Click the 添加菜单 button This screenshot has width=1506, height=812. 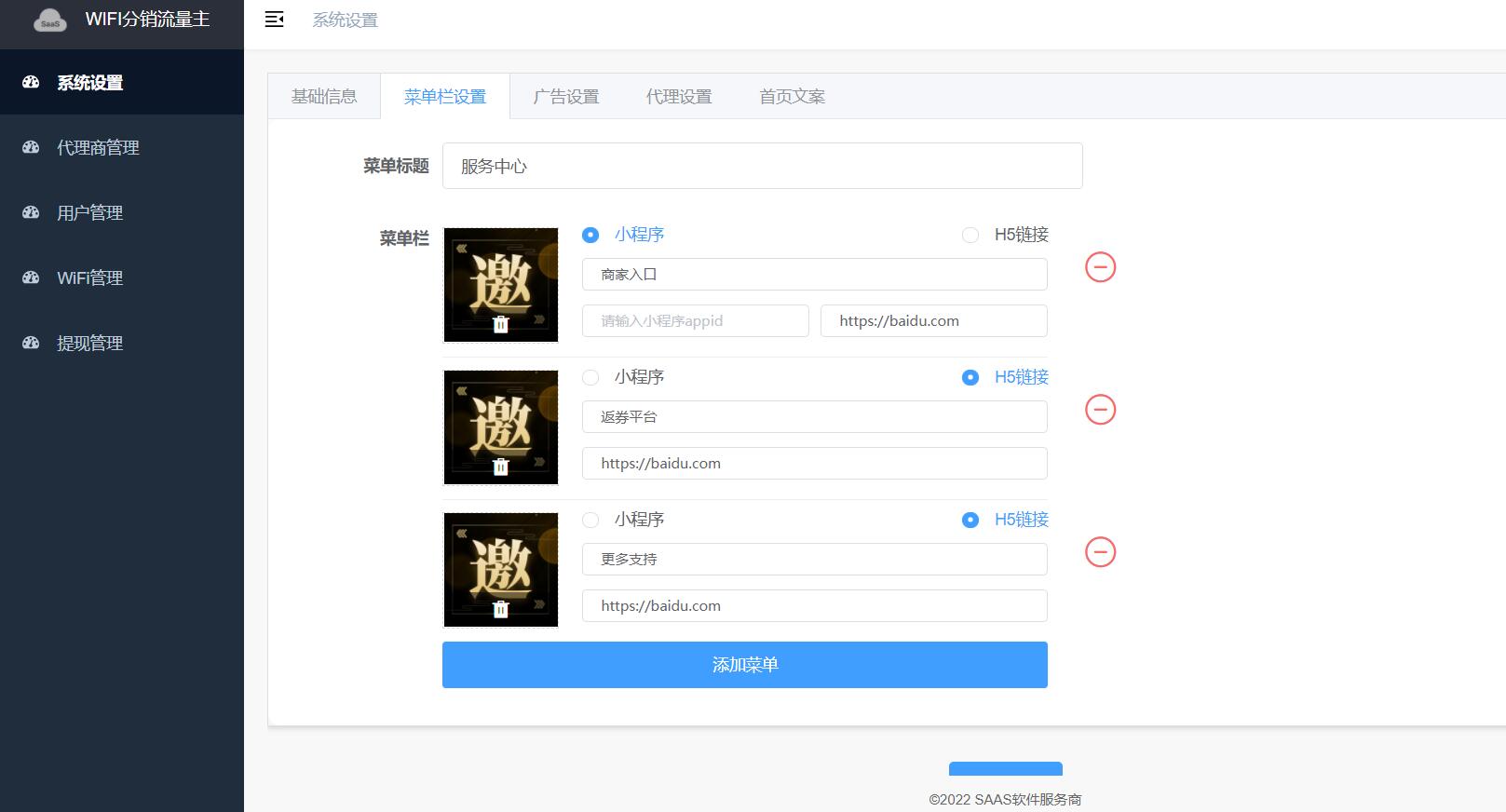(744, 665)
